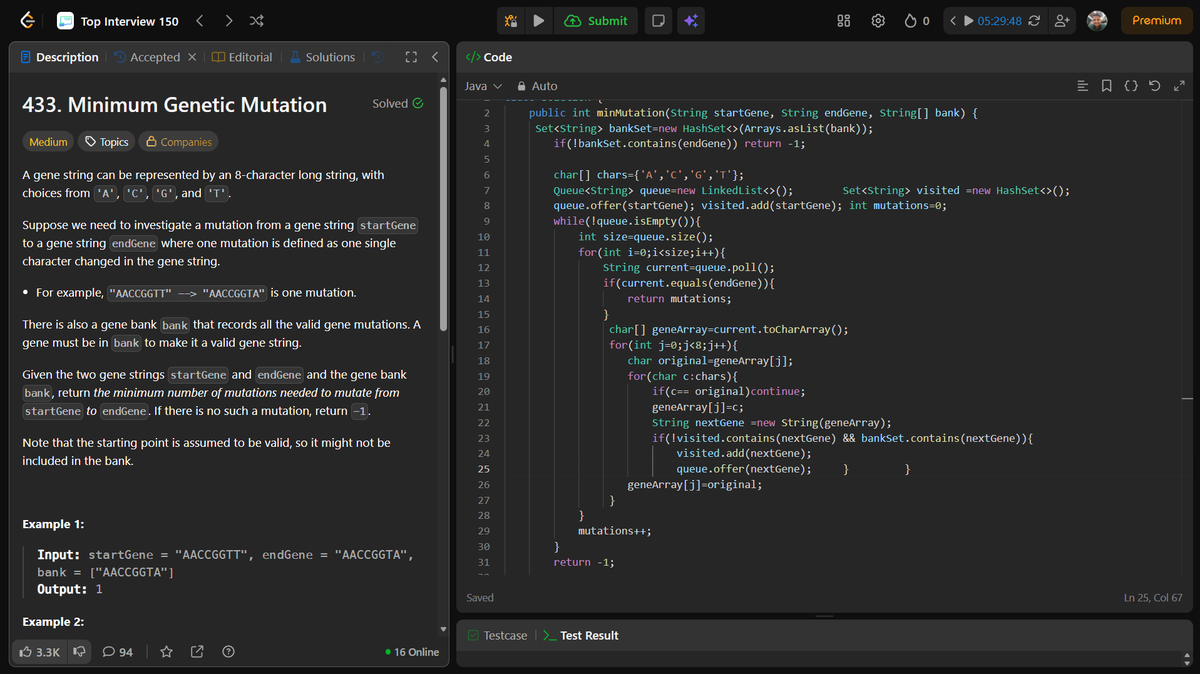Reset the timer with refresh icon

(1036, 21)
